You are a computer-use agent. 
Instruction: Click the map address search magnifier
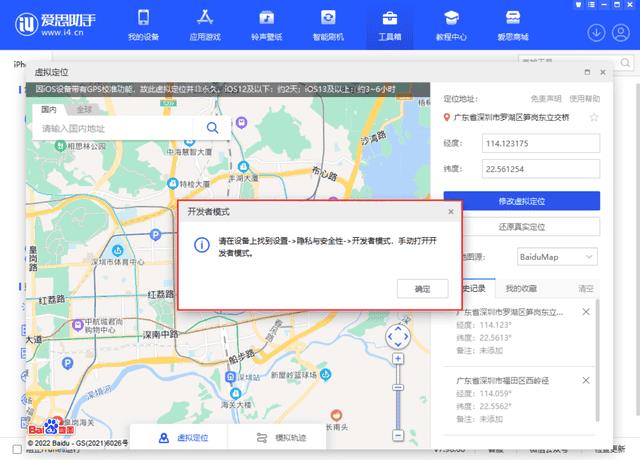(x=212, y=128)
